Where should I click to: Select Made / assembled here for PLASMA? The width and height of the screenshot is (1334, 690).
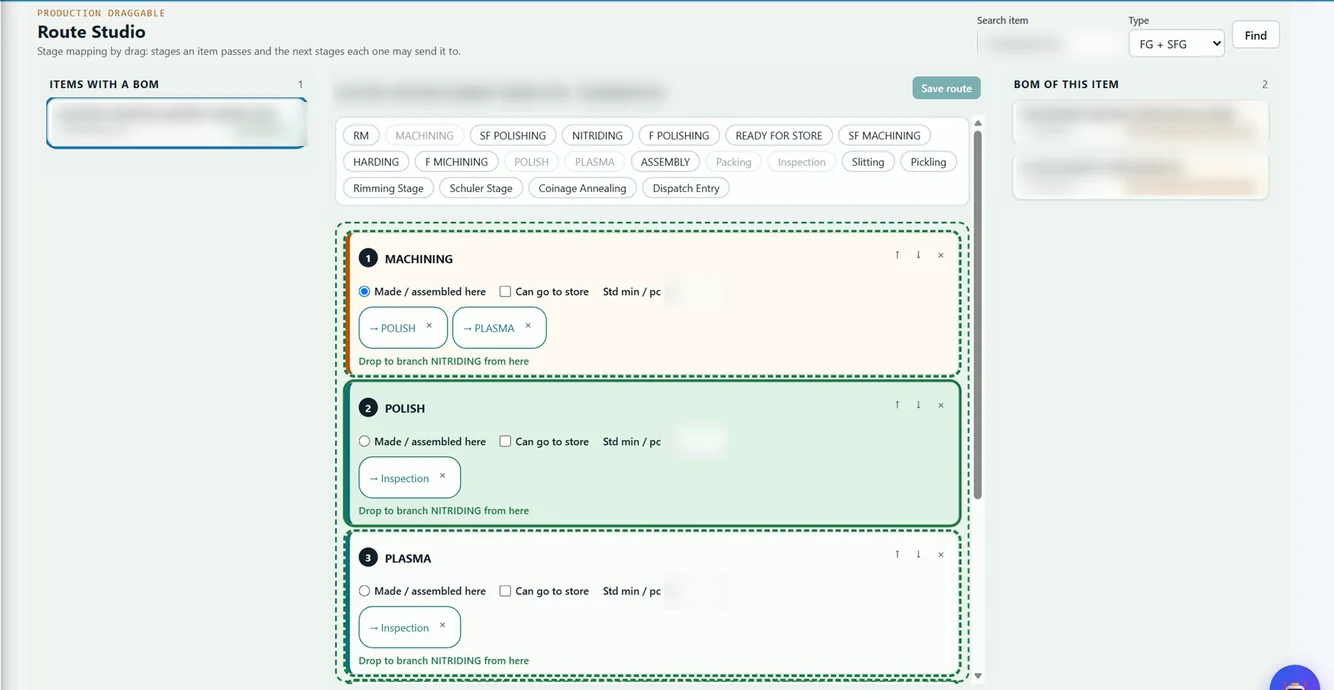point(364,591)
